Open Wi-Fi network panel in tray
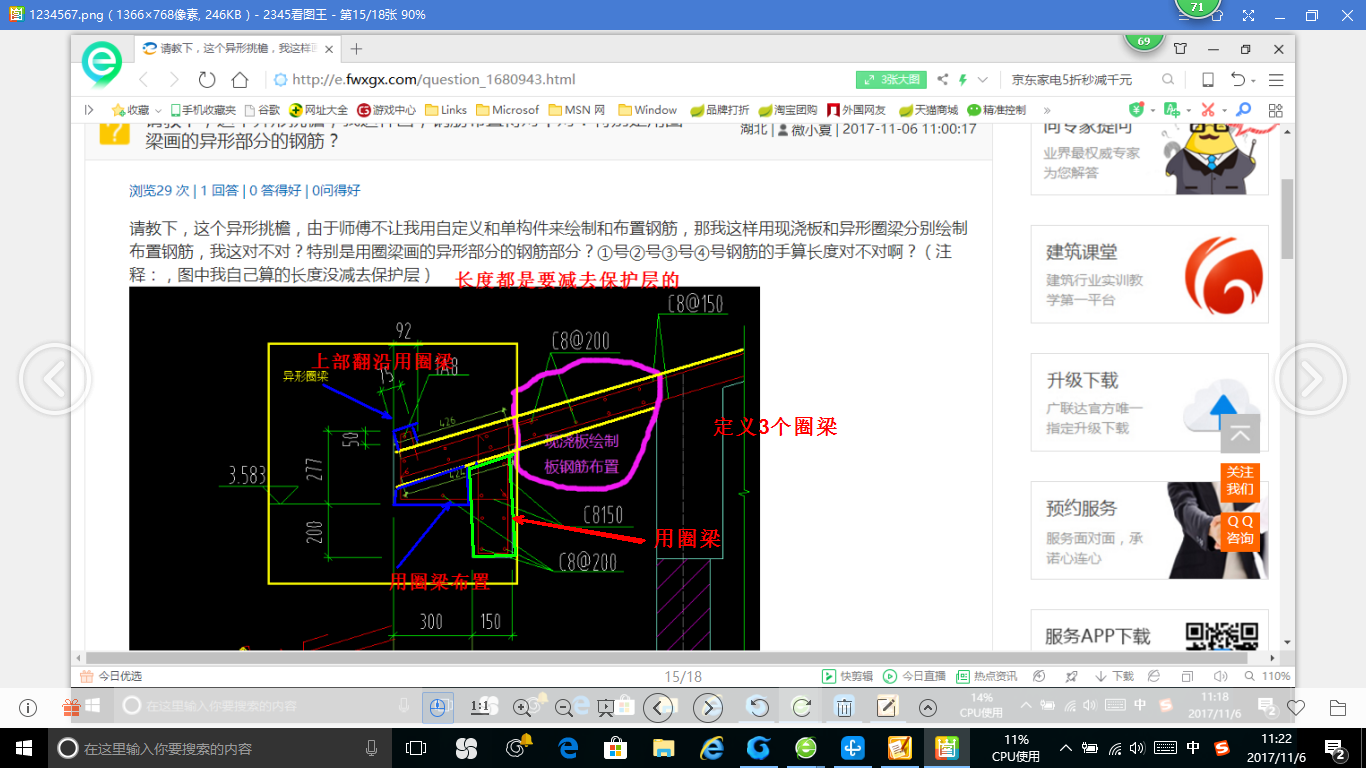Screen dimensions: 1366x768 pyautogui.click(x=1116, y=748)
